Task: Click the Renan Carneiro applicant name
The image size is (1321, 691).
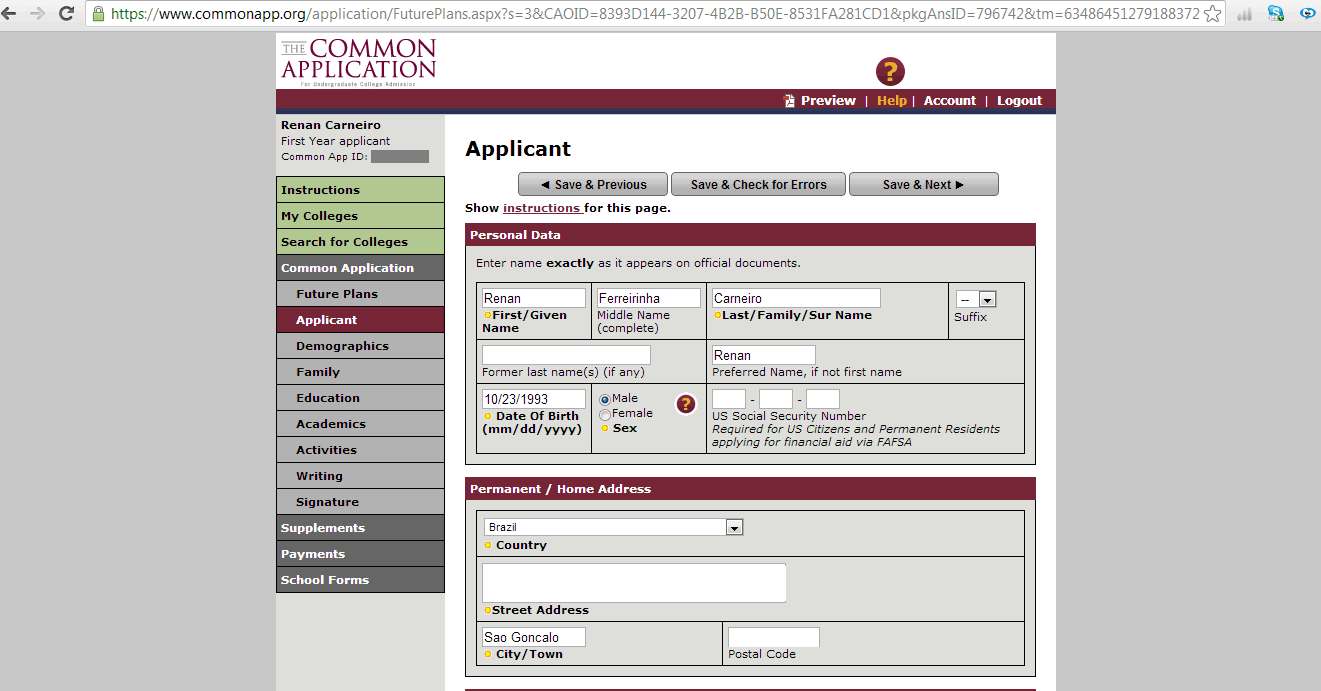Action: (x=331, y=125)
